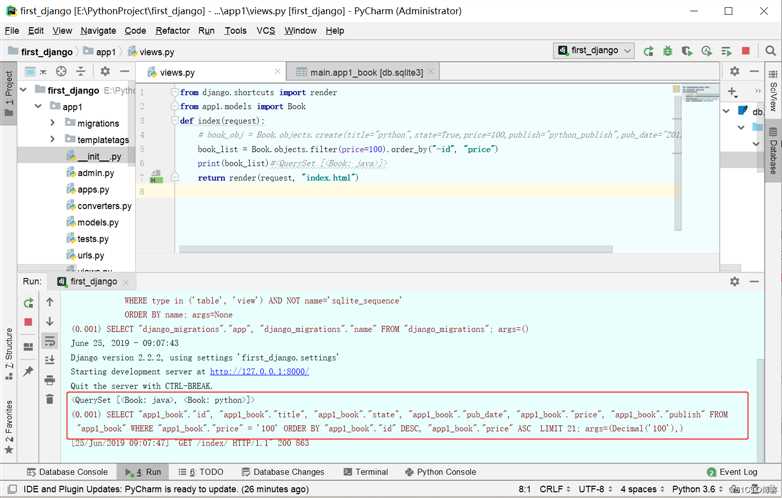Viewport: 782px width, 498px height.
Task: Click the Concurrency Diagram icon in the toolbar
Action: (x=726, y=51)
